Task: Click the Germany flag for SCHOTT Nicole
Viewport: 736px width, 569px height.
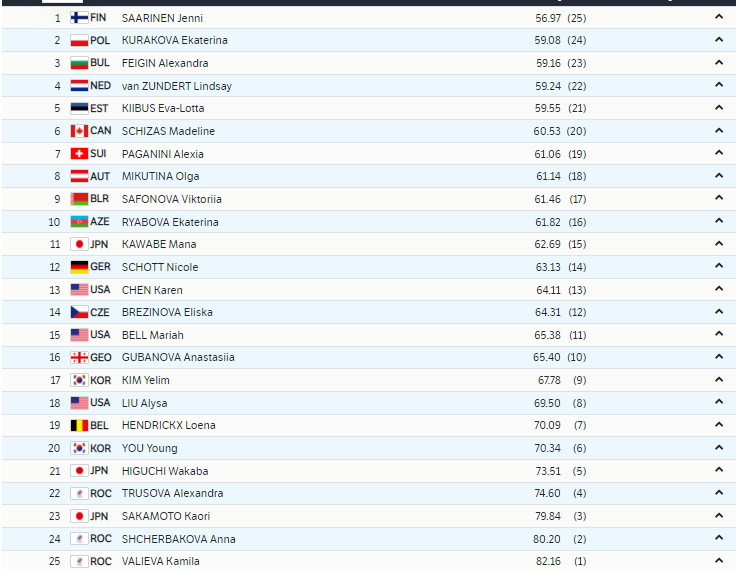Action: click(x=80, y=267)
